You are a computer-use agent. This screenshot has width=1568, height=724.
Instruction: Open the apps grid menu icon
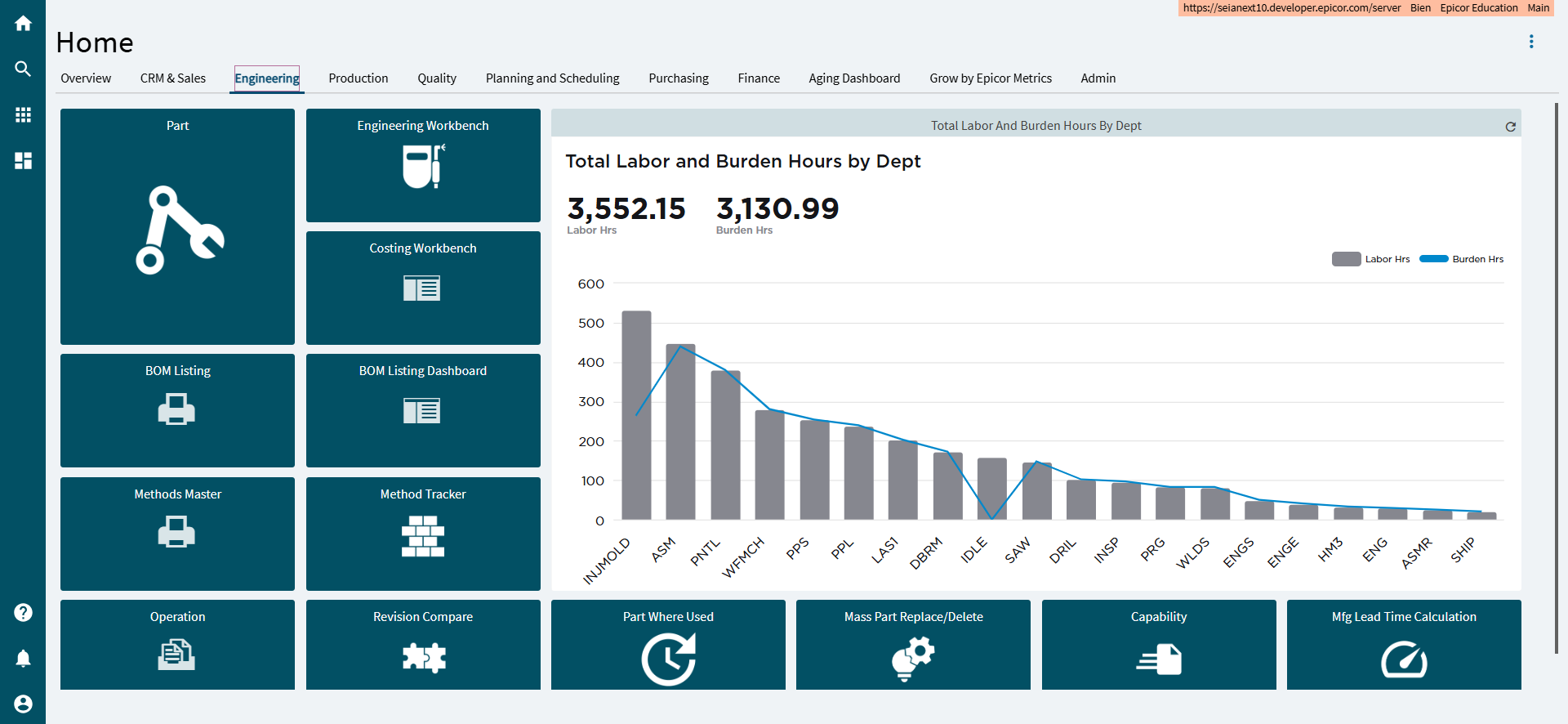click(23, 115)
